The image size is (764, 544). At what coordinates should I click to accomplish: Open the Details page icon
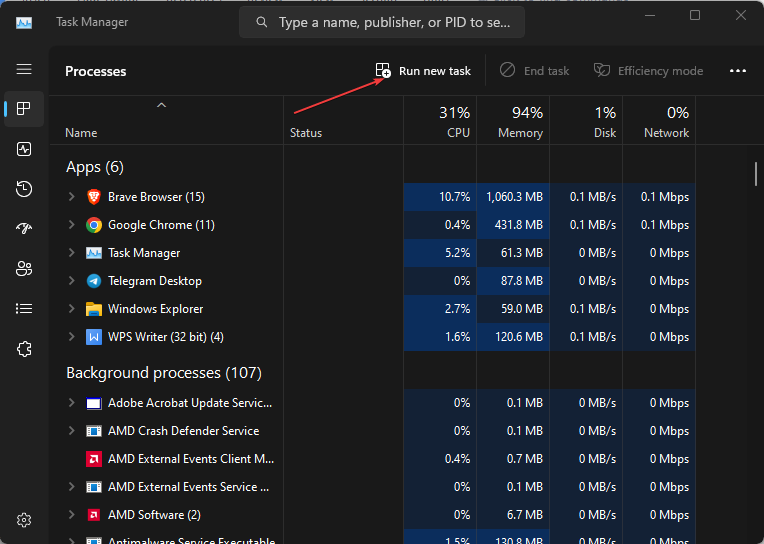24,309
